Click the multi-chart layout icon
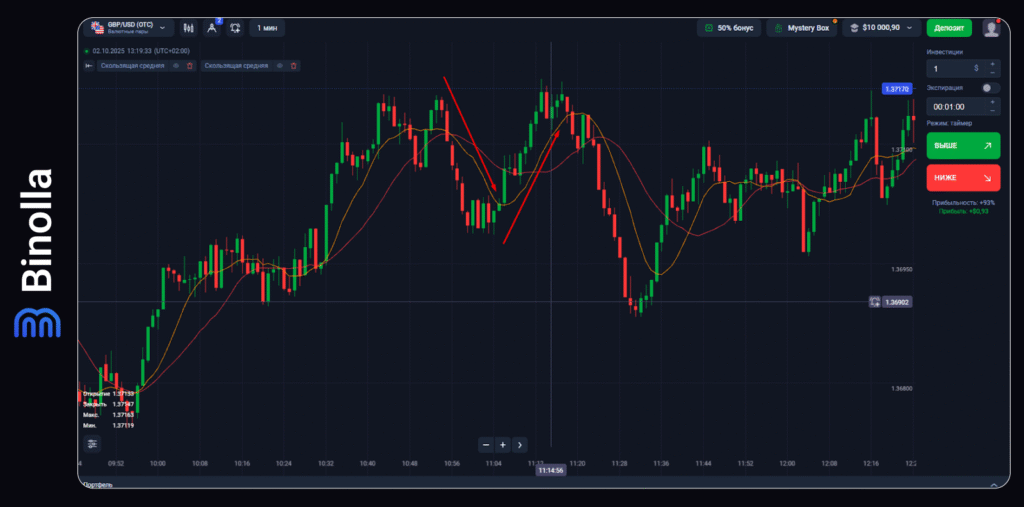This screenshot has height=507, width=1024. [235, 28]
